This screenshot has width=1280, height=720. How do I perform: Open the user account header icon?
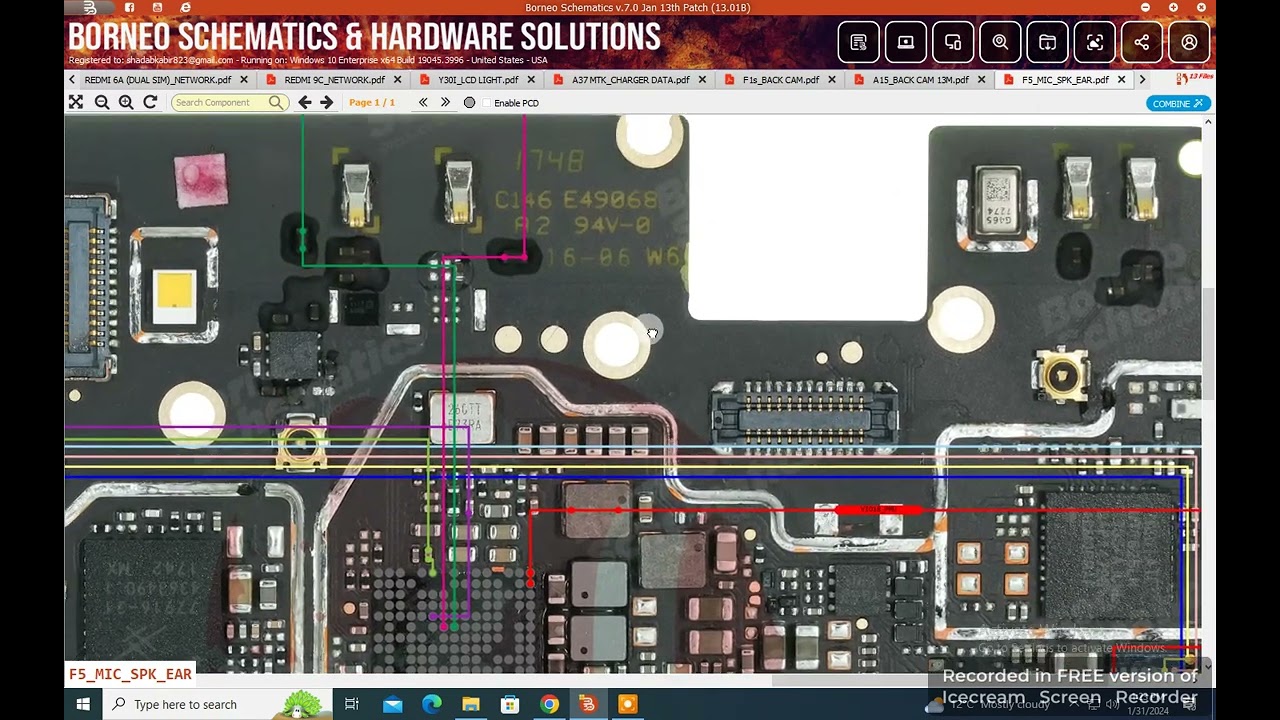click(1189, 42)
